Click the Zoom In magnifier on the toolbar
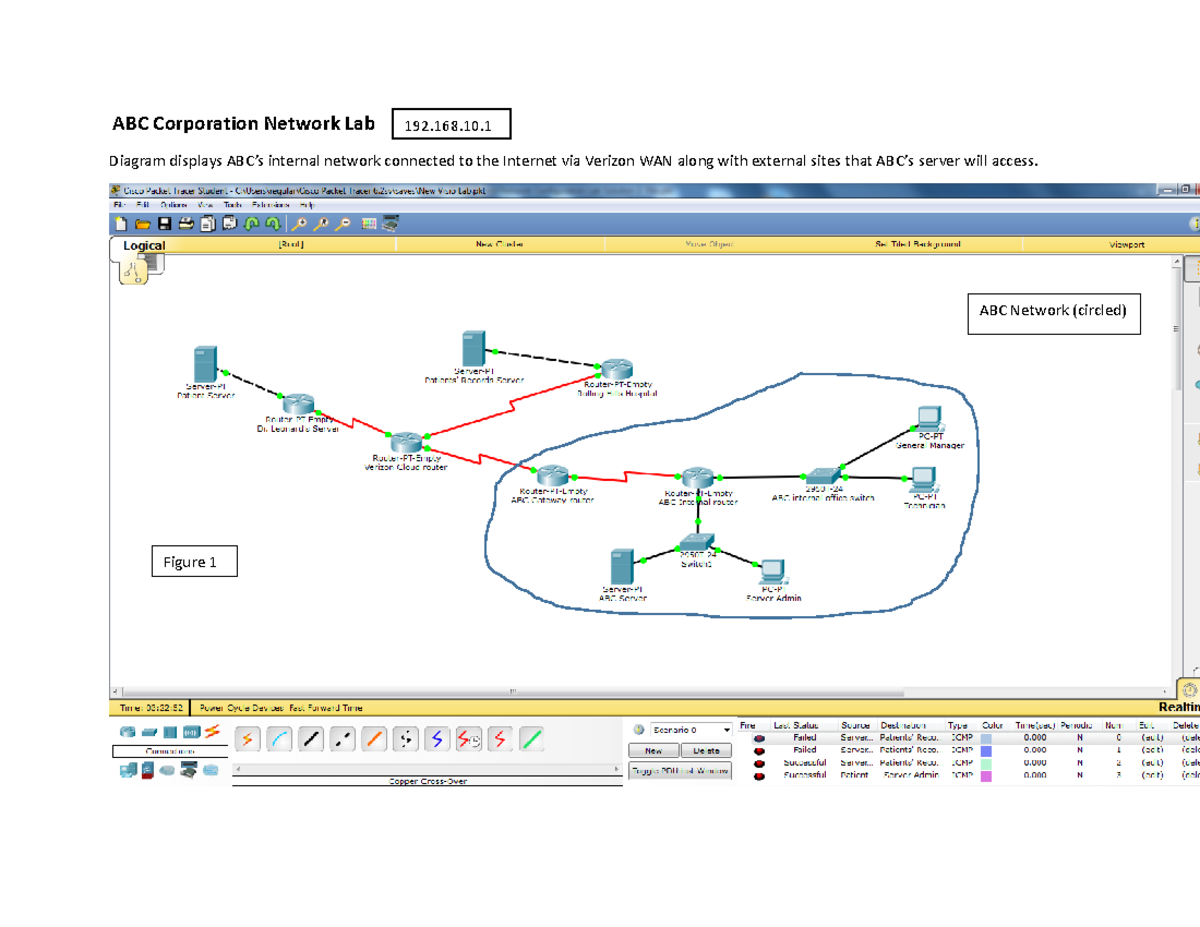The image size is (1200, 927). pos(300,224)
